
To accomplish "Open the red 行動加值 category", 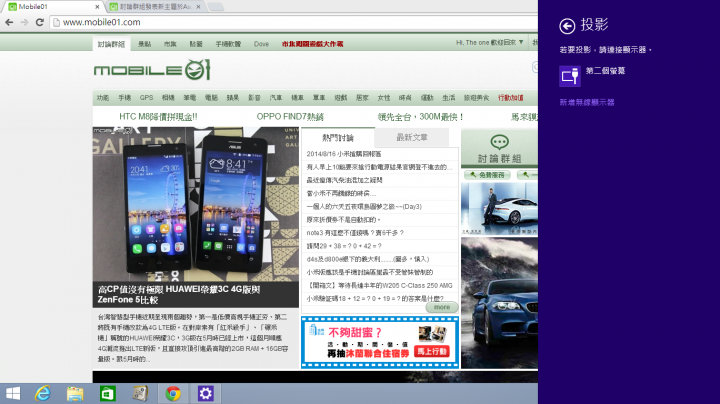I will coord(511,98).
